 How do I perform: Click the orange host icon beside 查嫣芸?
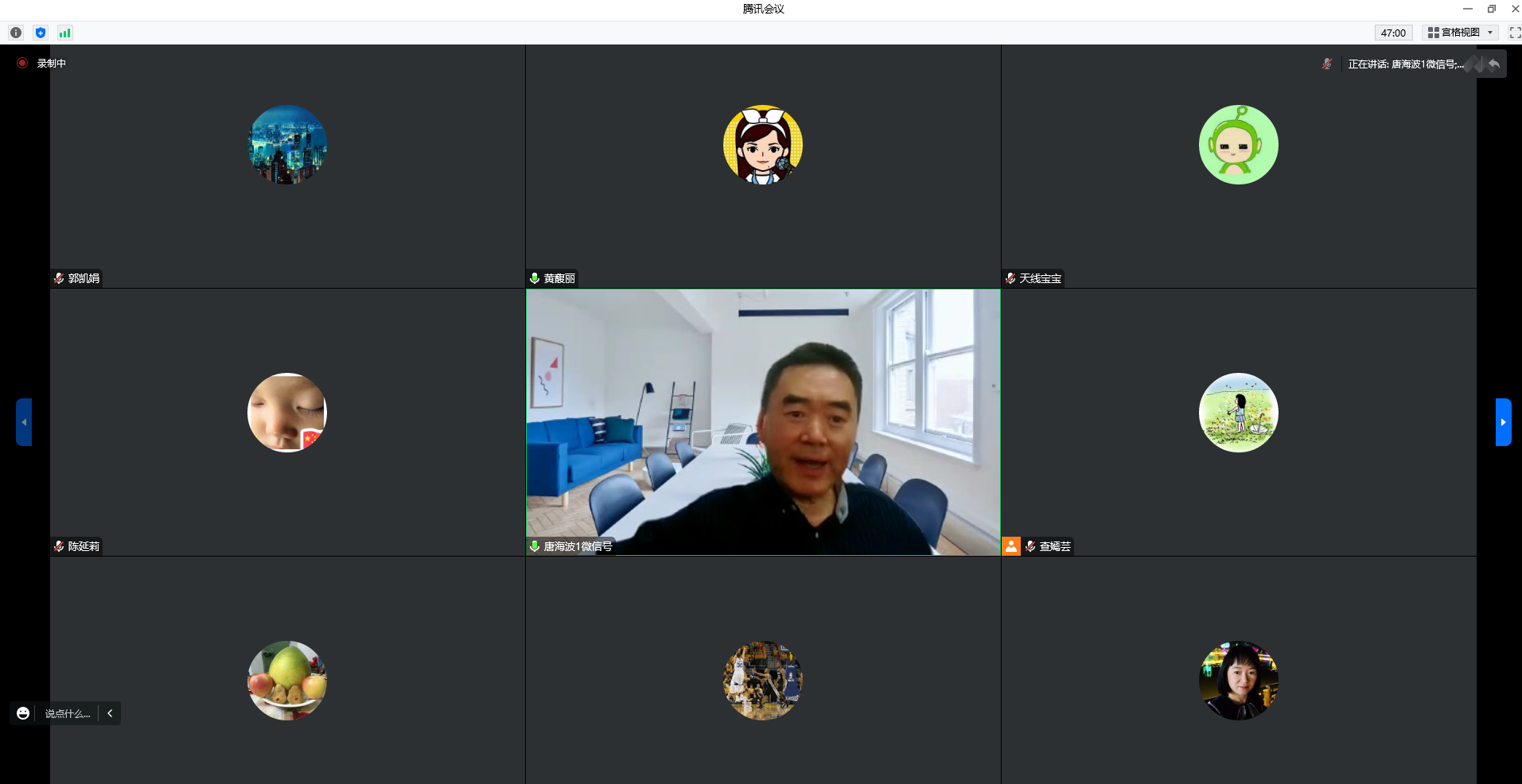[x=1010, y=546]
